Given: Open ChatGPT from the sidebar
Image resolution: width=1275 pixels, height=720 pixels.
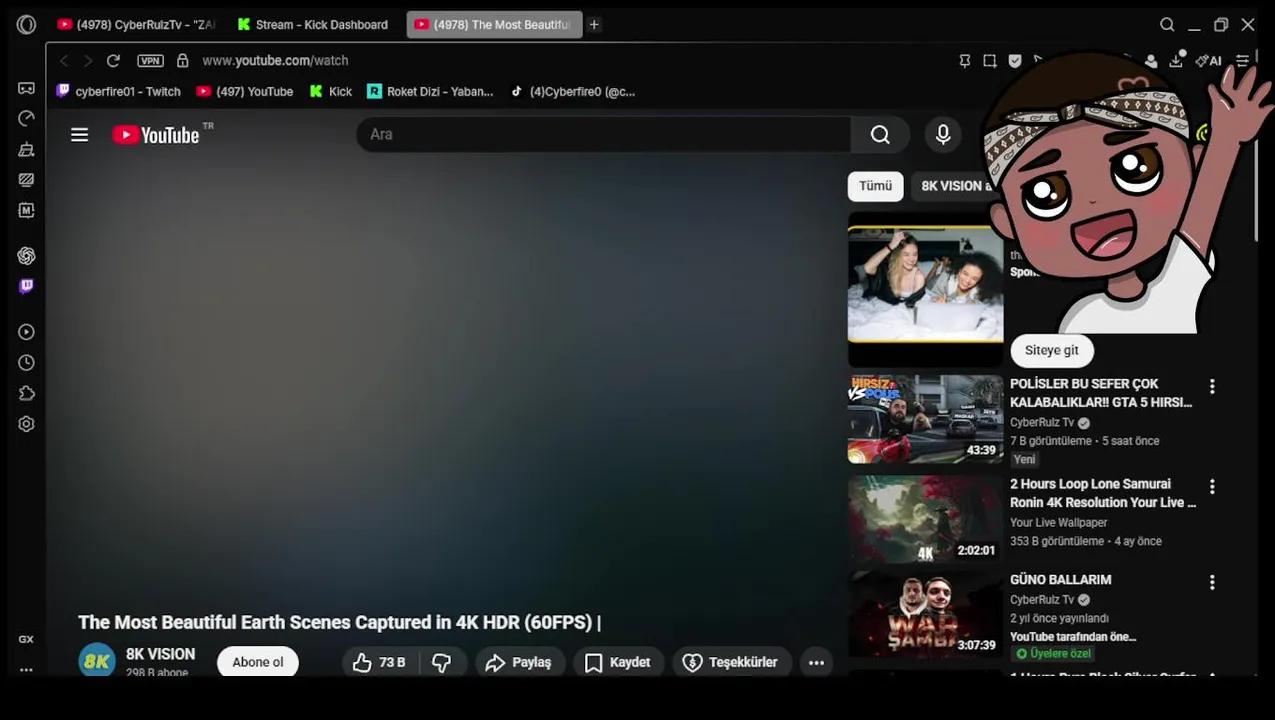Looking at the screenshot, I should (x=26, y=256).
